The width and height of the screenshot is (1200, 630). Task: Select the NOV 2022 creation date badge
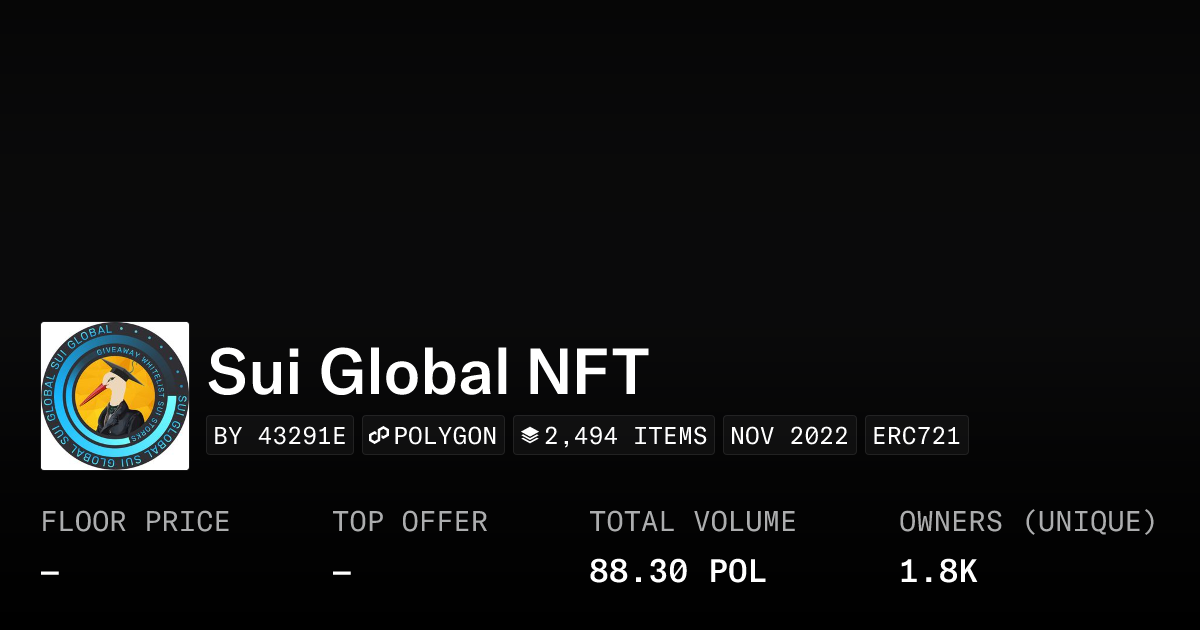click(789, 436)
